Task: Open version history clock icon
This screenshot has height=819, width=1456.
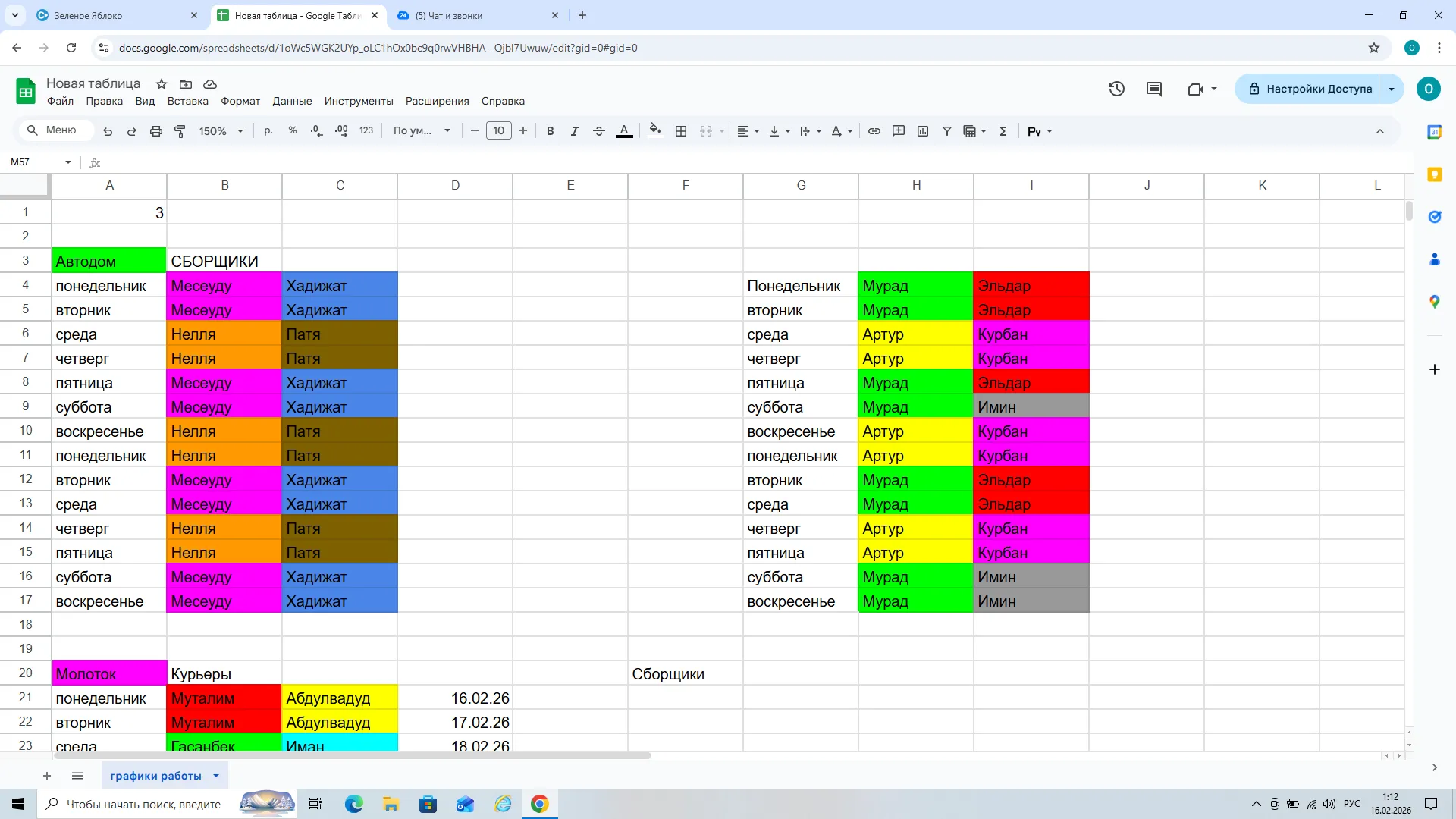Action: [1116, 89]
